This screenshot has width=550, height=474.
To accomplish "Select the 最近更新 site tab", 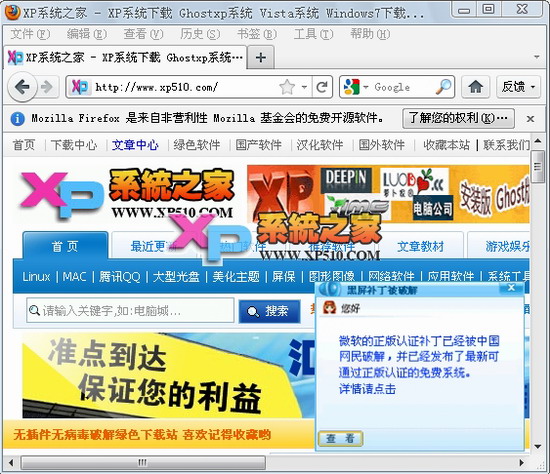I will 154,247.
